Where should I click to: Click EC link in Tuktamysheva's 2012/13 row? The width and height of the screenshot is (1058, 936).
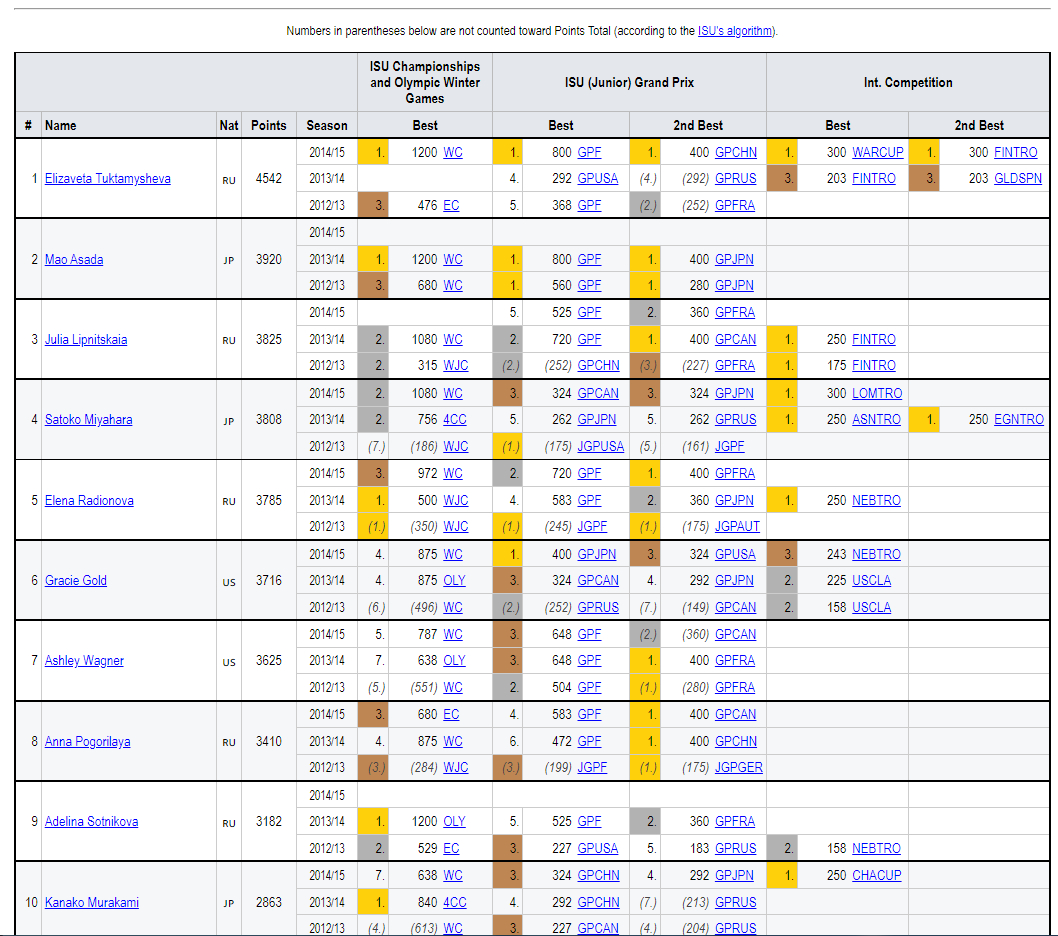point(451,205)
